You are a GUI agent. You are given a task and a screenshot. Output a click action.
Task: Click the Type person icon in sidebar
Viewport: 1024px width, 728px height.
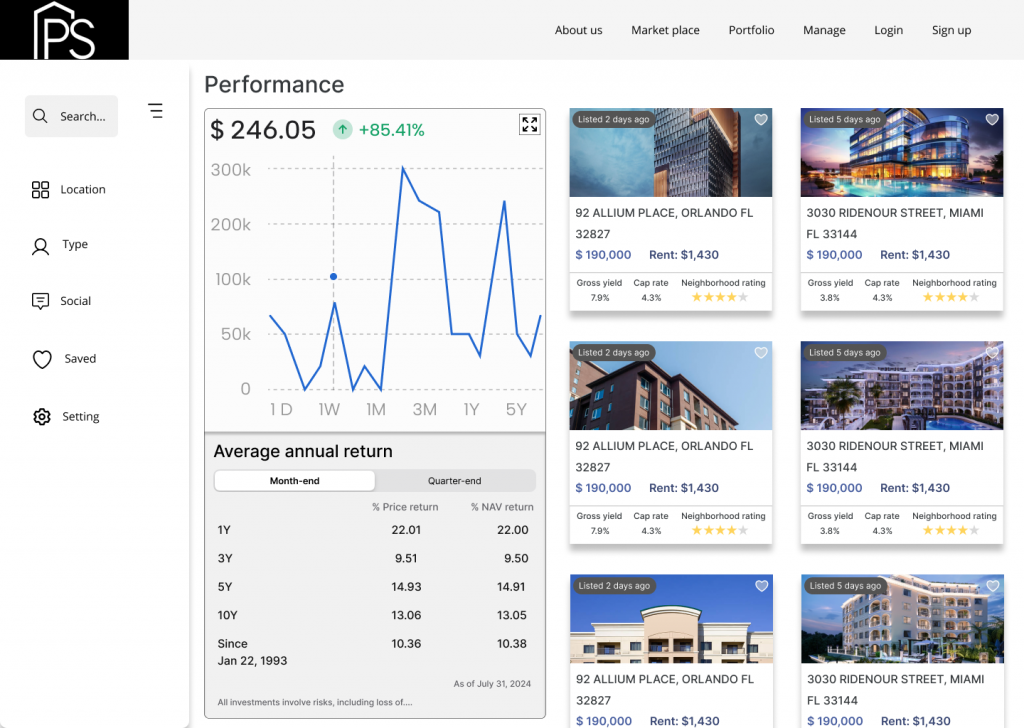pos(41,246)
